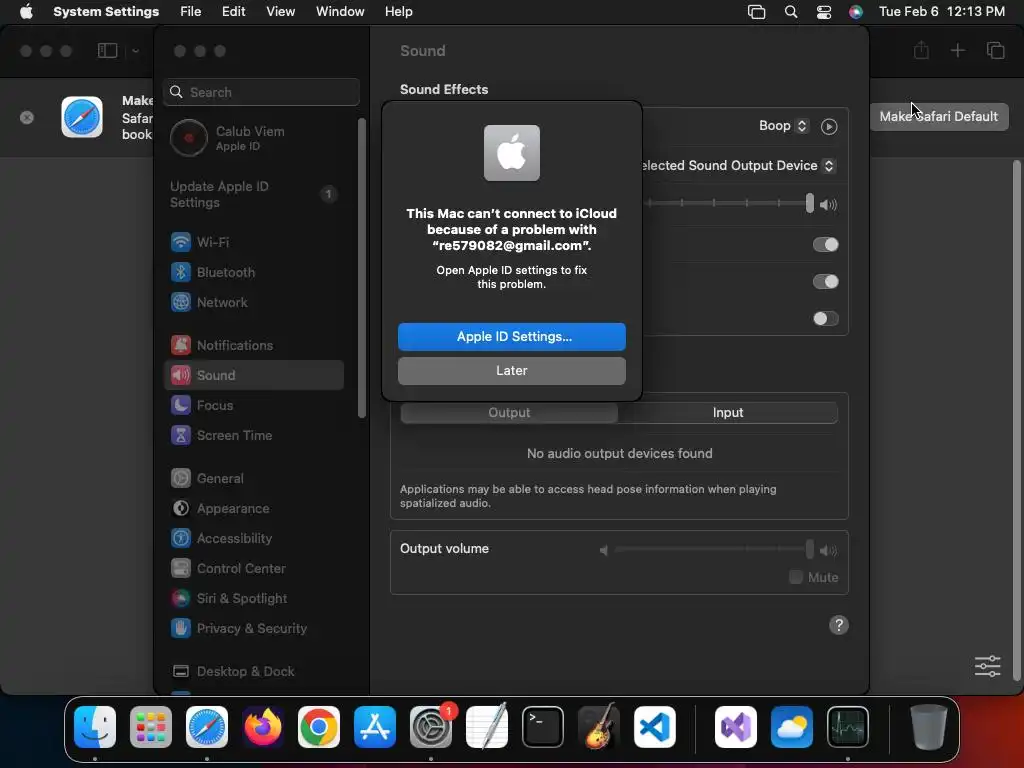Click the settings sidebar scrollbar
The height and width of the screenshot is (768, 1024).
pyautogui.click(x=362, y=268)
